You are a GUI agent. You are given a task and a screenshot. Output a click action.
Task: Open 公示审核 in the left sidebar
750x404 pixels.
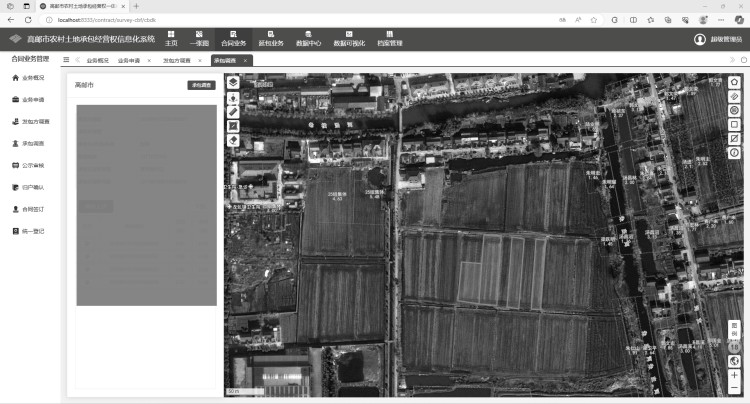(33, 165)
